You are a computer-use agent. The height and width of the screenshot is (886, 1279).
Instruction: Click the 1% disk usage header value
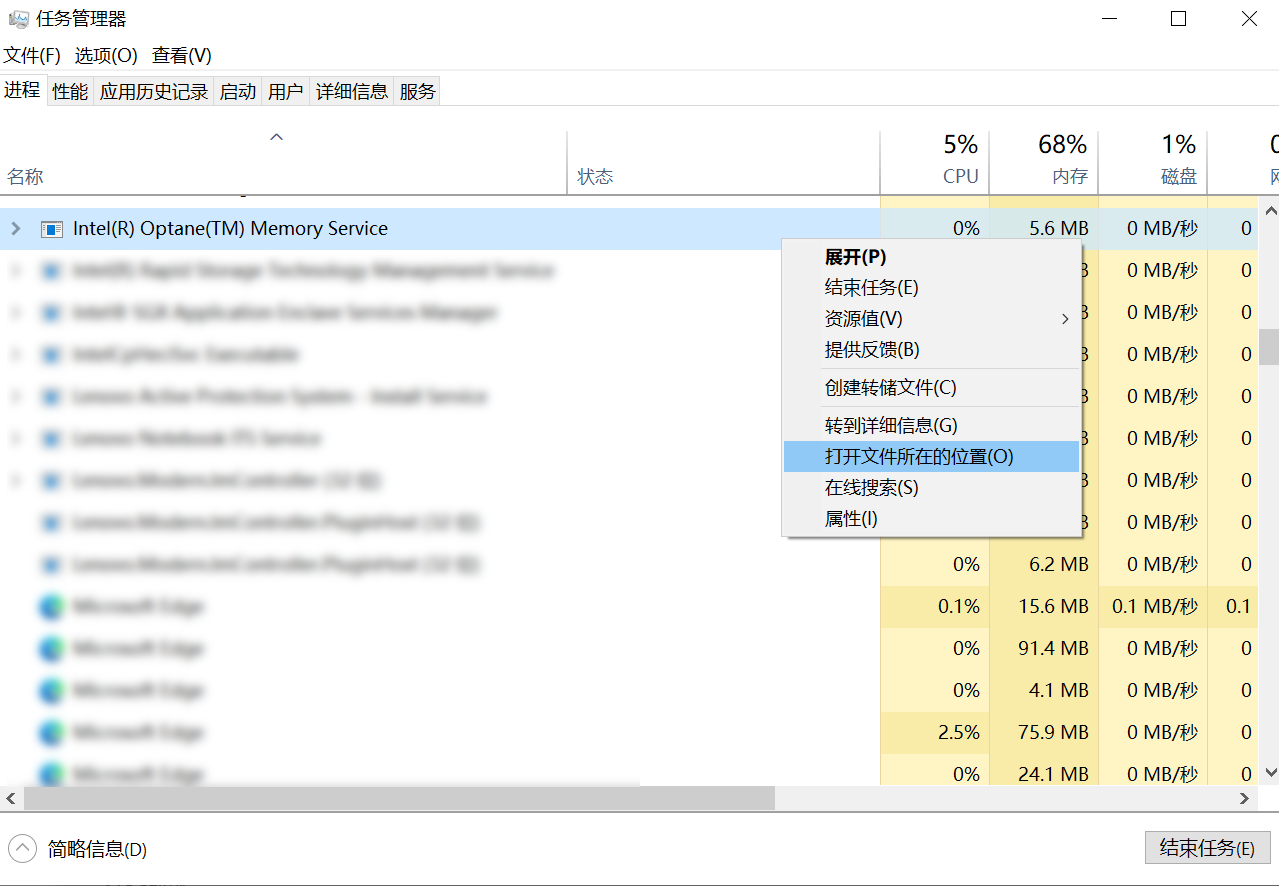click(1179, 145)
